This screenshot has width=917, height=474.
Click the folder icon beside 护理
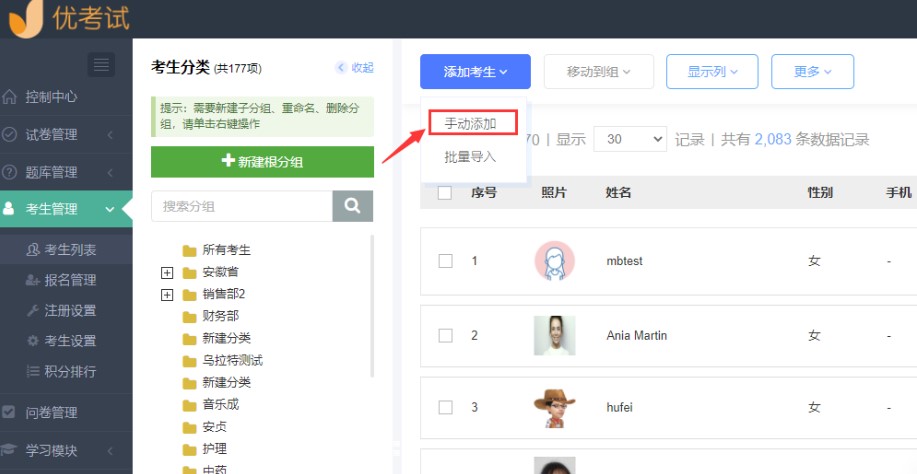(189, 450)
